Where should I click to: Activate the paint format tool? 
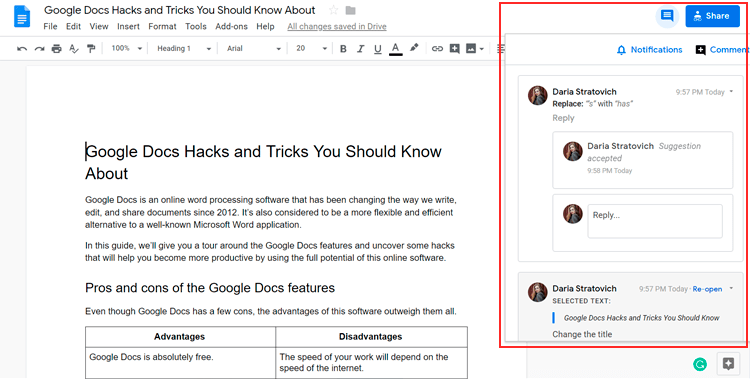pos(91,48)
